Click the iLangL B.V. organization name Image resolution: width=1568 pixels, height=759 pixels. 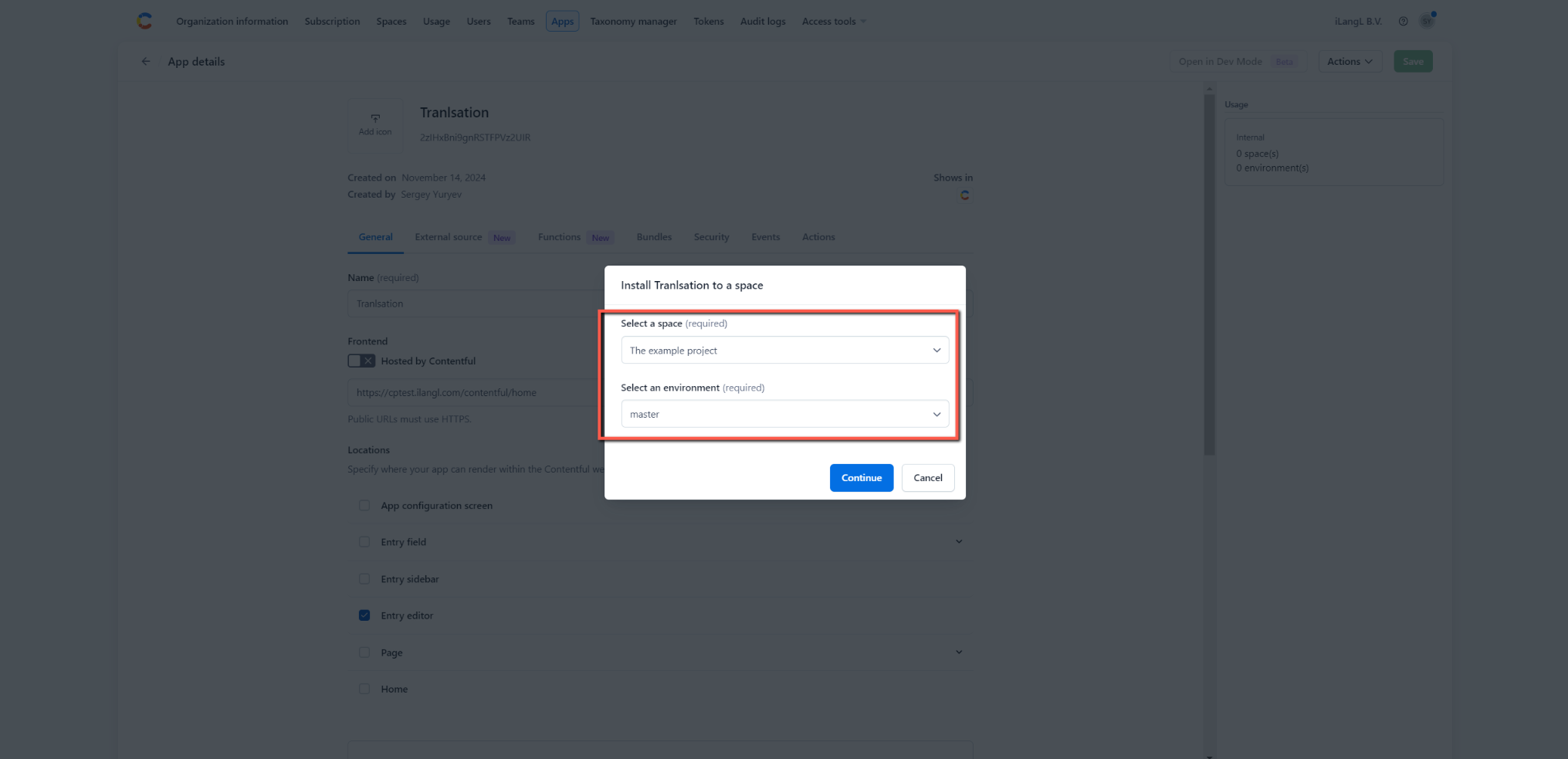point(1358,22)
